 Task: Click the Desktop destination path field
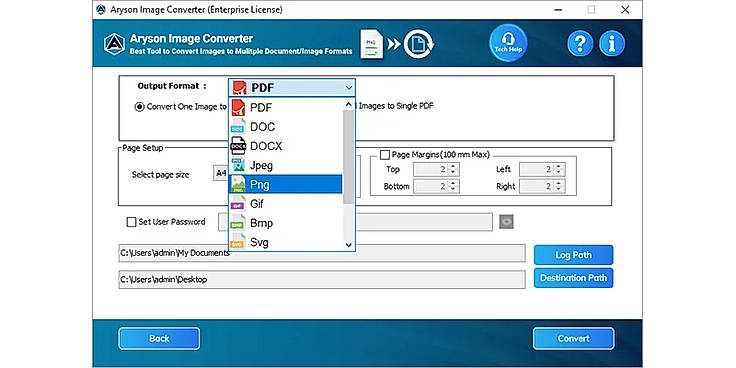[322, 279]
